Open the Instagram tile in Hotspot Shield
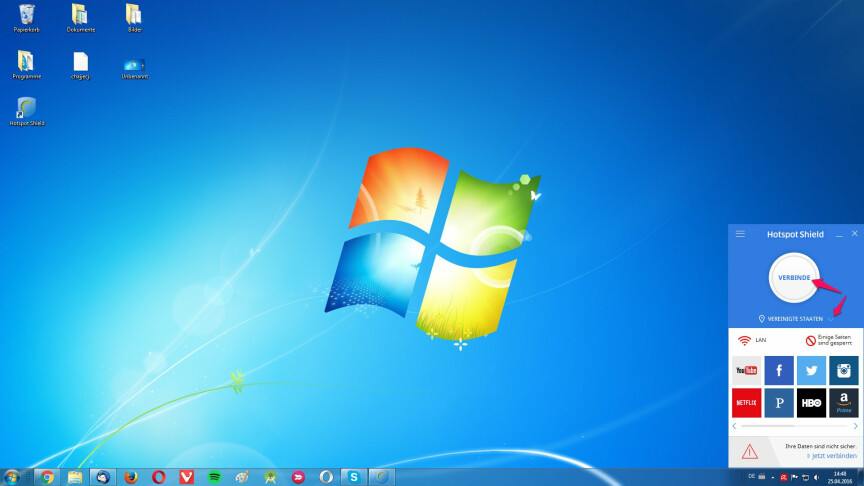Viewport: 864px width, 486px height. [844, 370]
